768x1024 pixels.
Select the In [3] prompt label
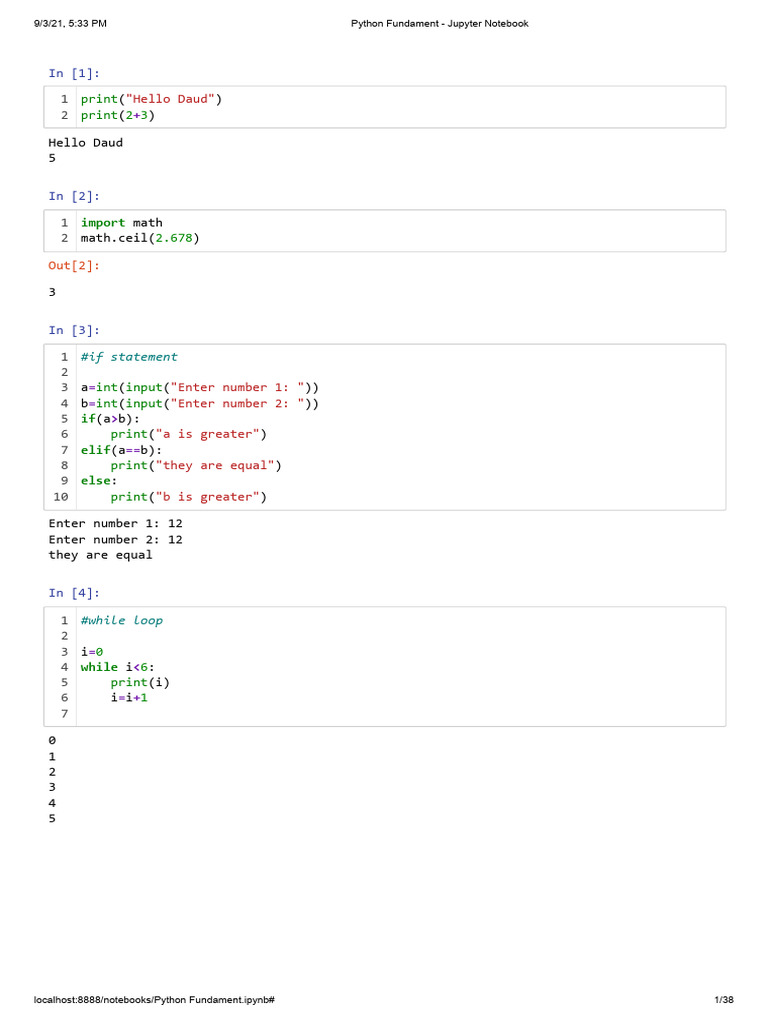pos(75,330)
